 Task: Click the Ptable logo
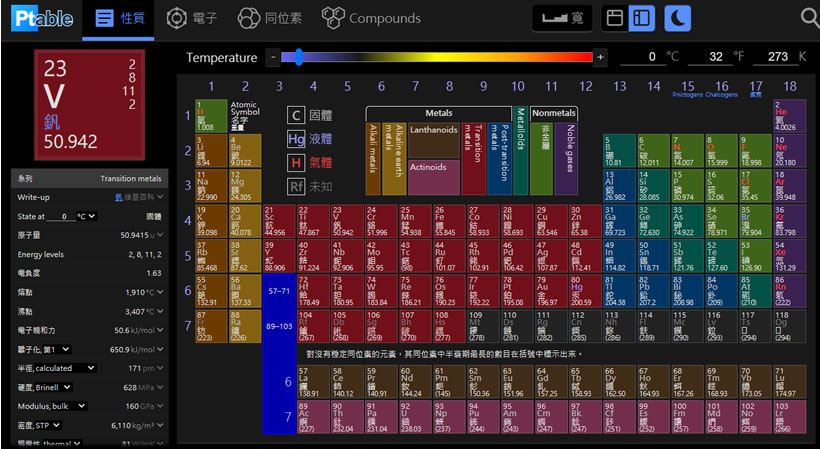(41, 18)
